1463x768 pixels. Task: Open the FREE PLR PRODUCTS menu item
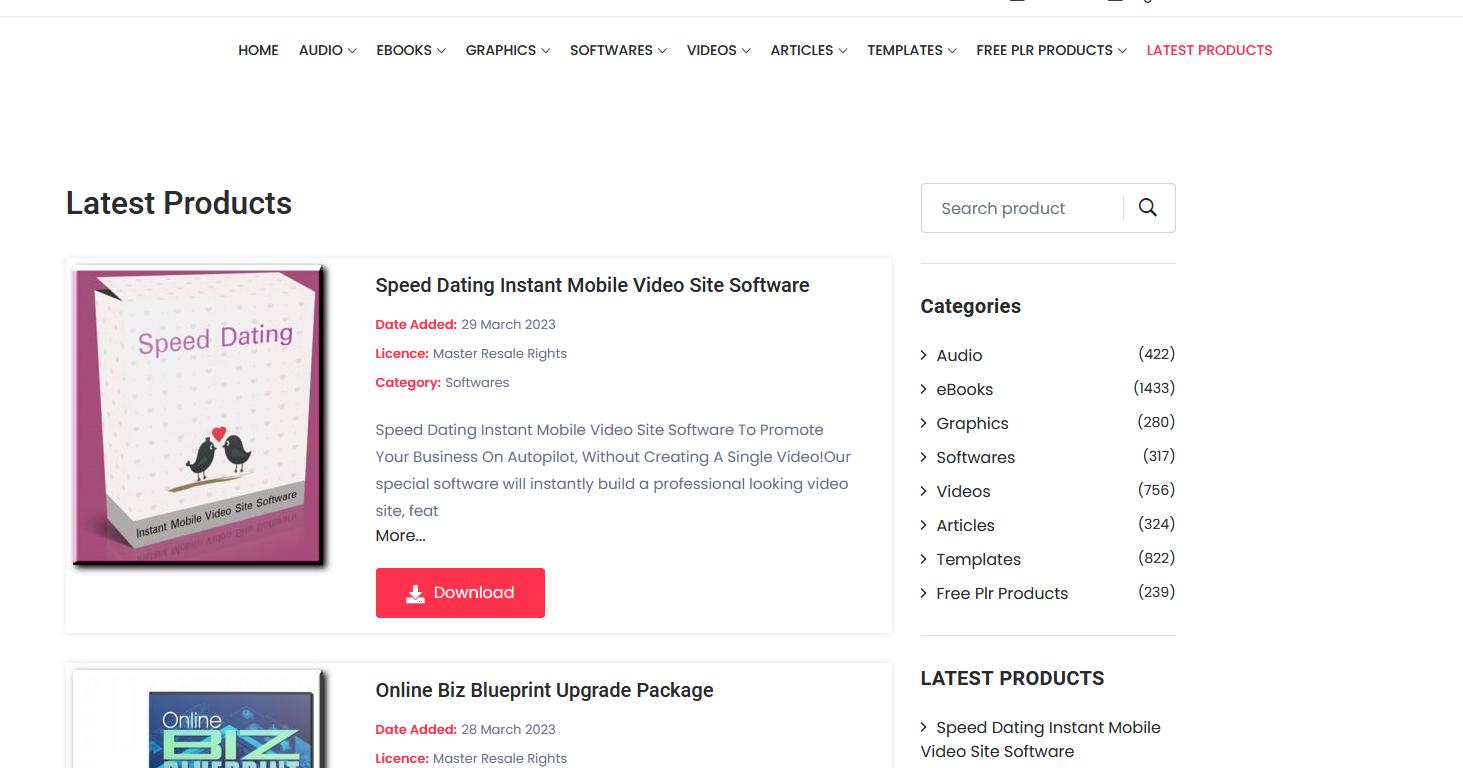tap(1045, 50)
